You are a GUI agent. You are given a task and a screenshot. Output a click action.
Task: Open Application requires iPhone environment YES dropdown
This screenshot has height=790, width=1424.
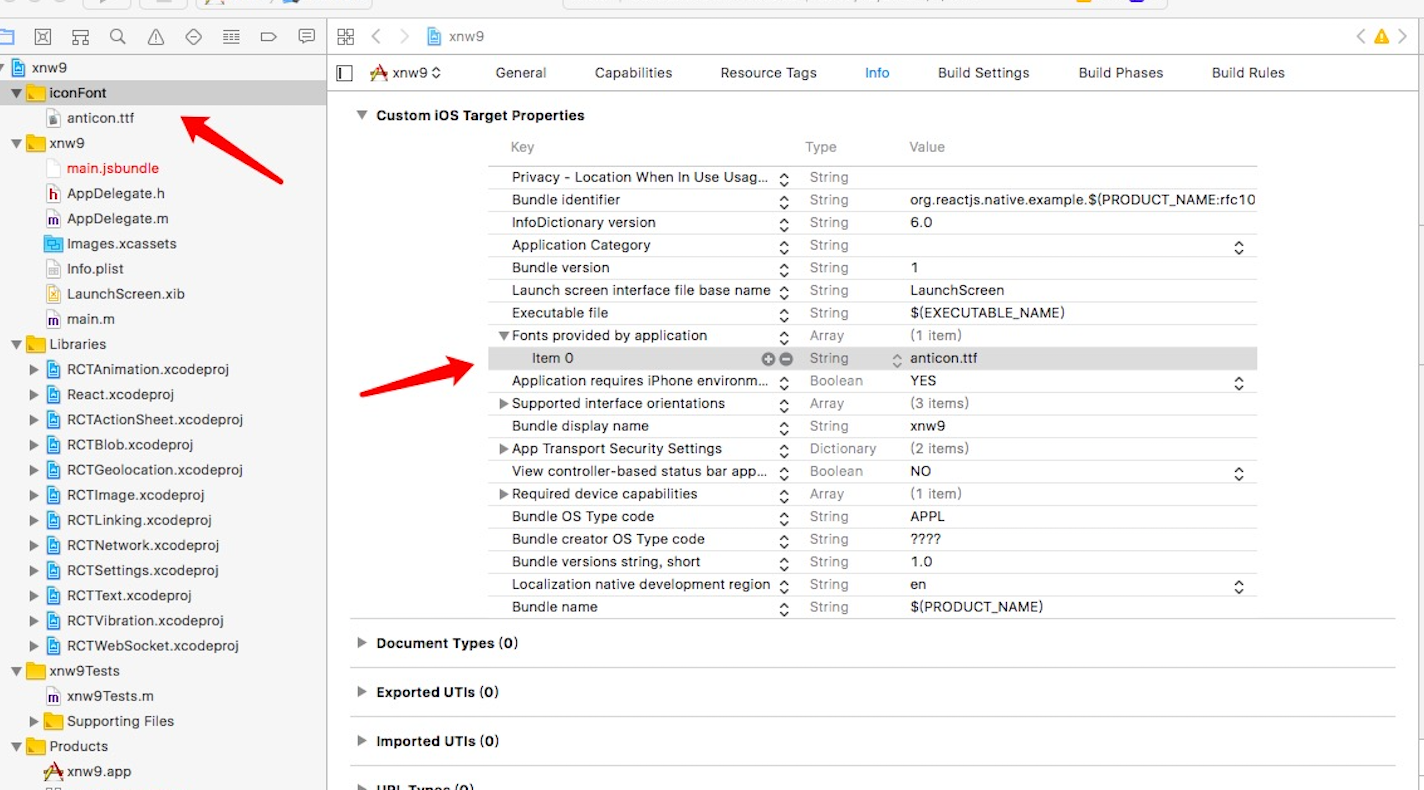click(1238, 382)
